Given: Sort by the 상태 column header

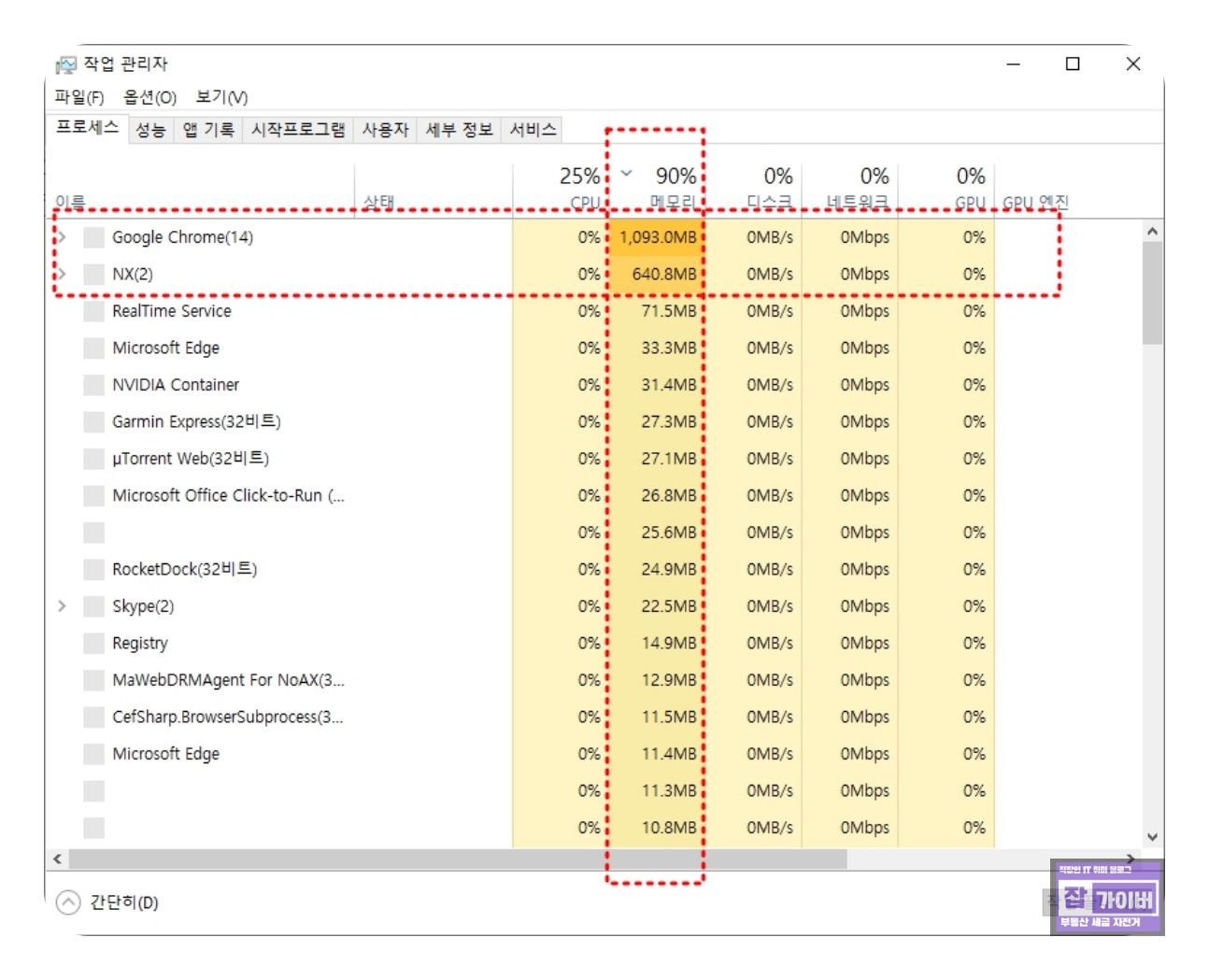Looking at the screenshot, I should point(434,191).
